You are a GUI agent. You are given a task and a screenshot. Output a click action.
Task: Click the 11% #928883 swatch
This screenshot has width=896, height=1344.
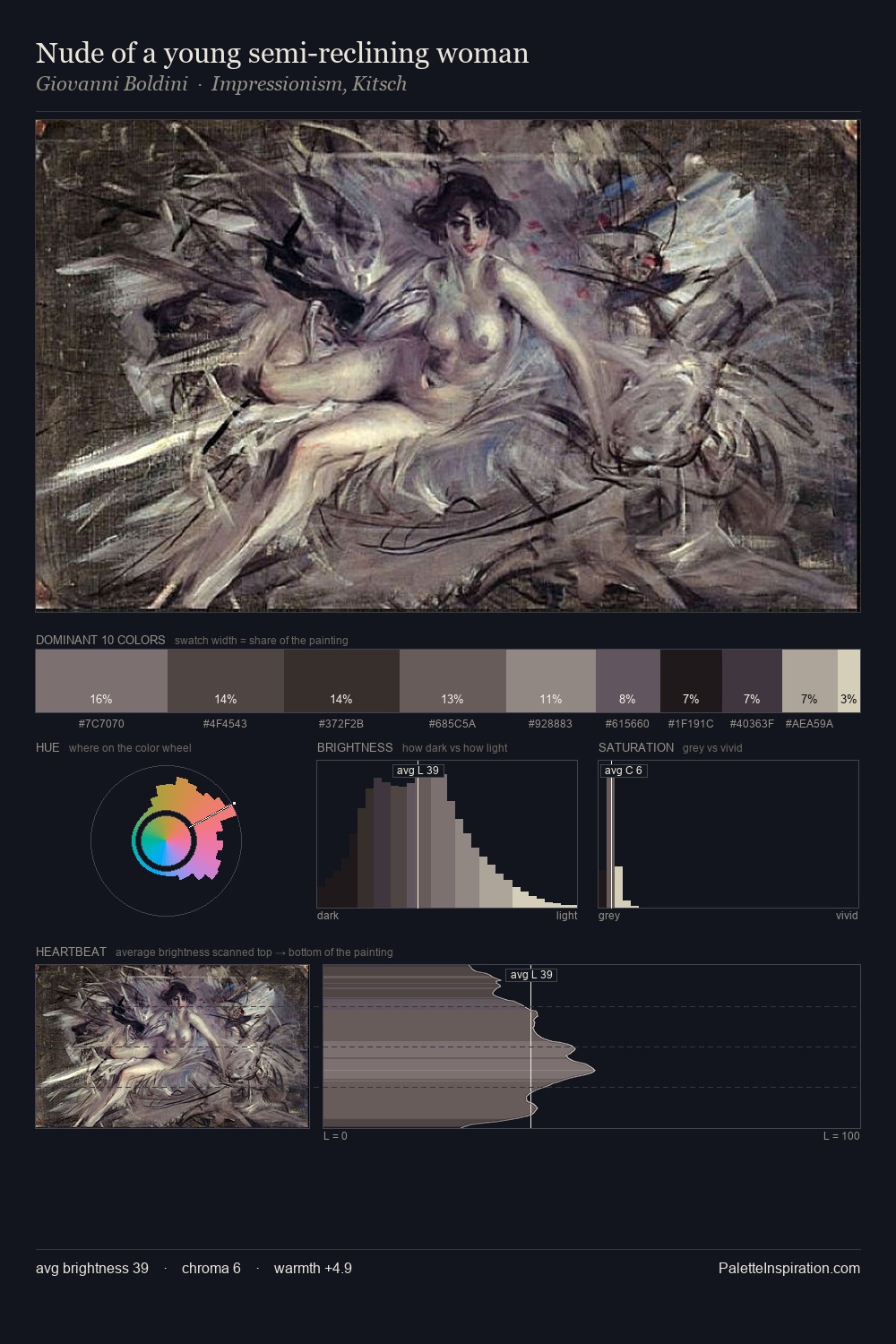point(551,681)
